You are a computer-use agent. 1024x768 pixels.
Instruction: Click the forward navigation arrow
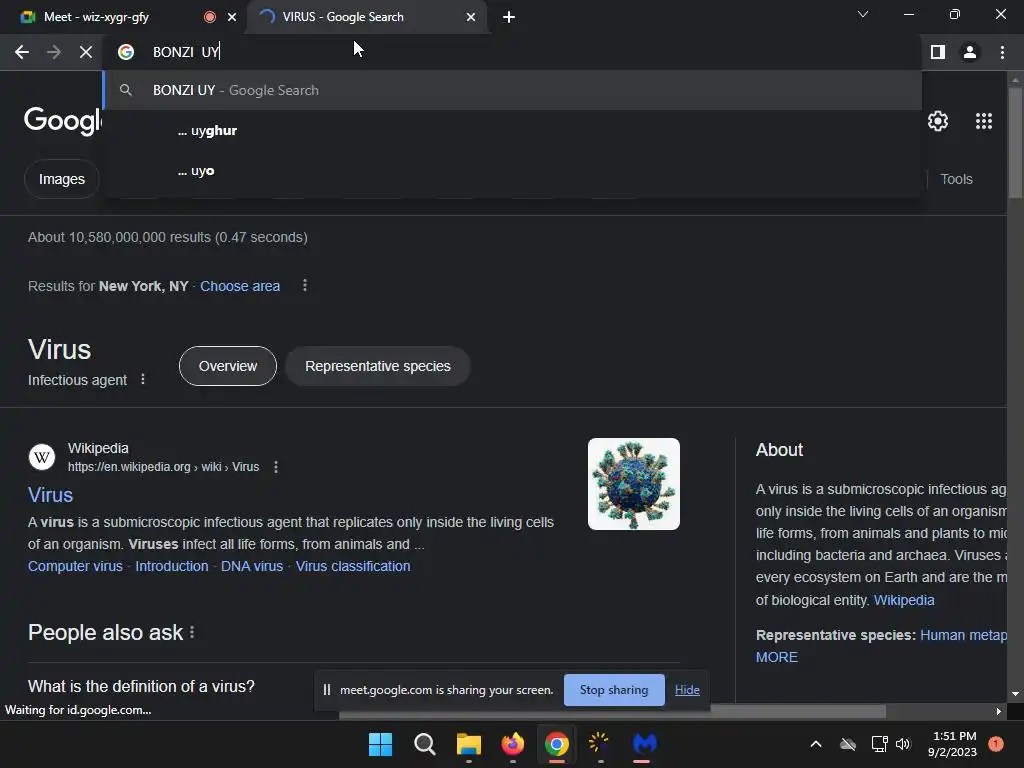54,52
